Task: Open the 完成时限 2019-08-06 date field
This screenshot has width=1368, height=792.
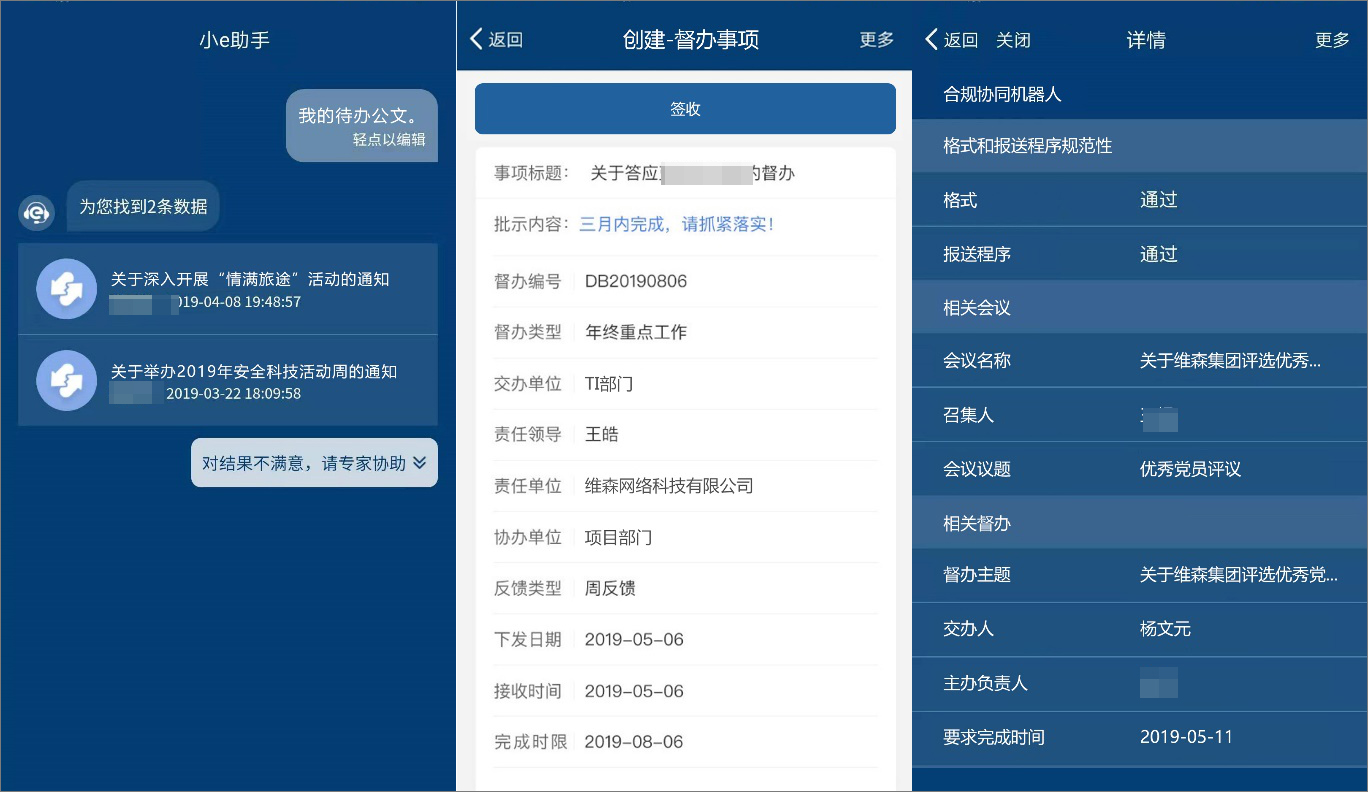Action: tap(685, 742)
